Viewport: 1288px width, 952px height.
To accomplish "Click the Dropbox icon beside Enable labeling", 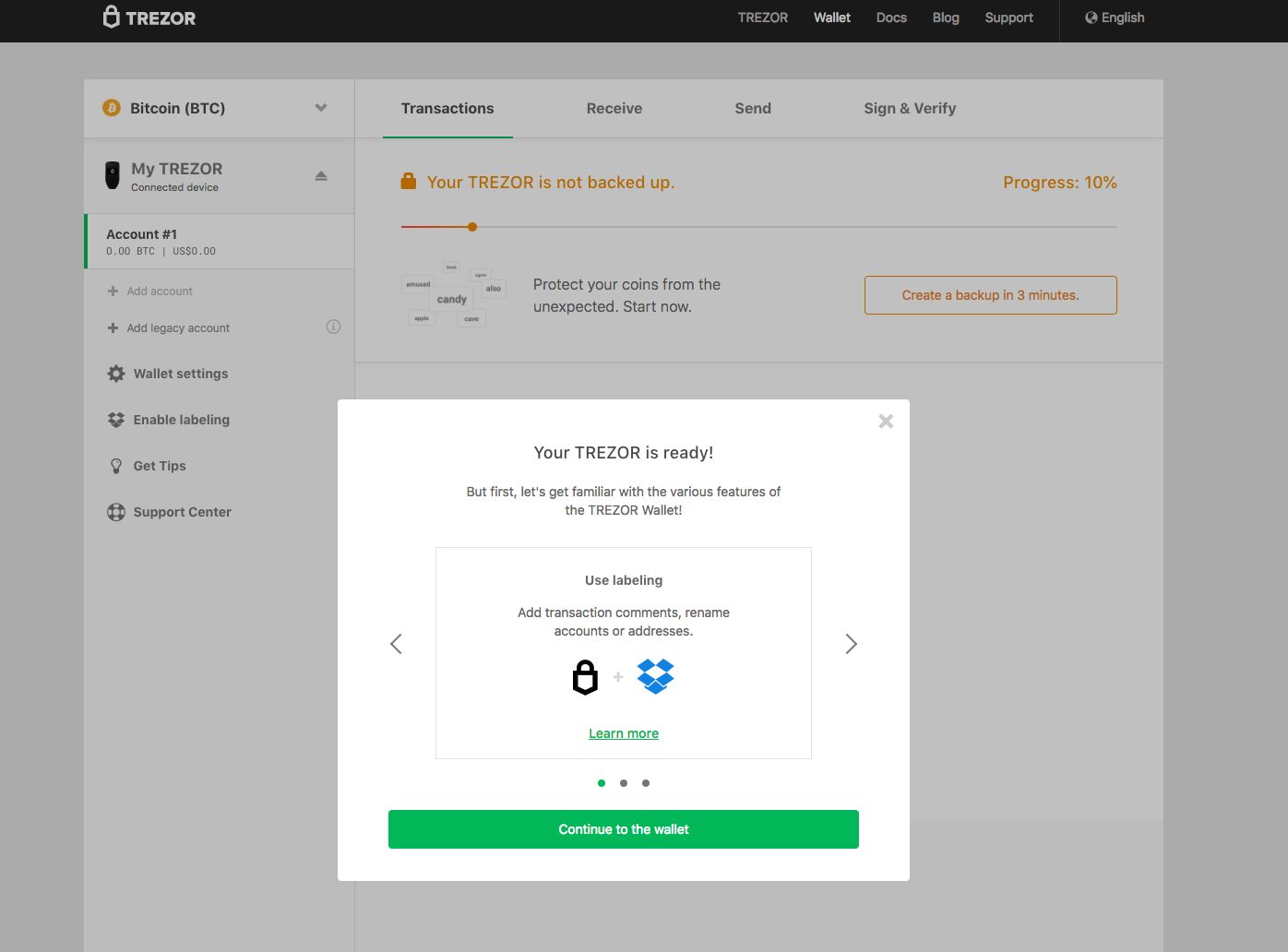I will point(116,420).
